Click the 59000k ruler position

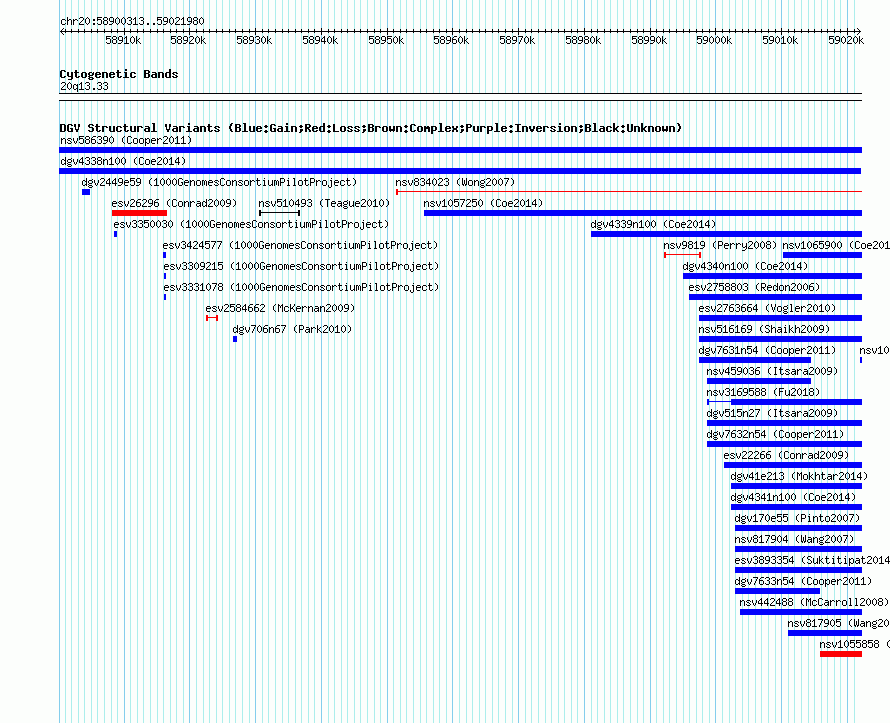point(714,40)
